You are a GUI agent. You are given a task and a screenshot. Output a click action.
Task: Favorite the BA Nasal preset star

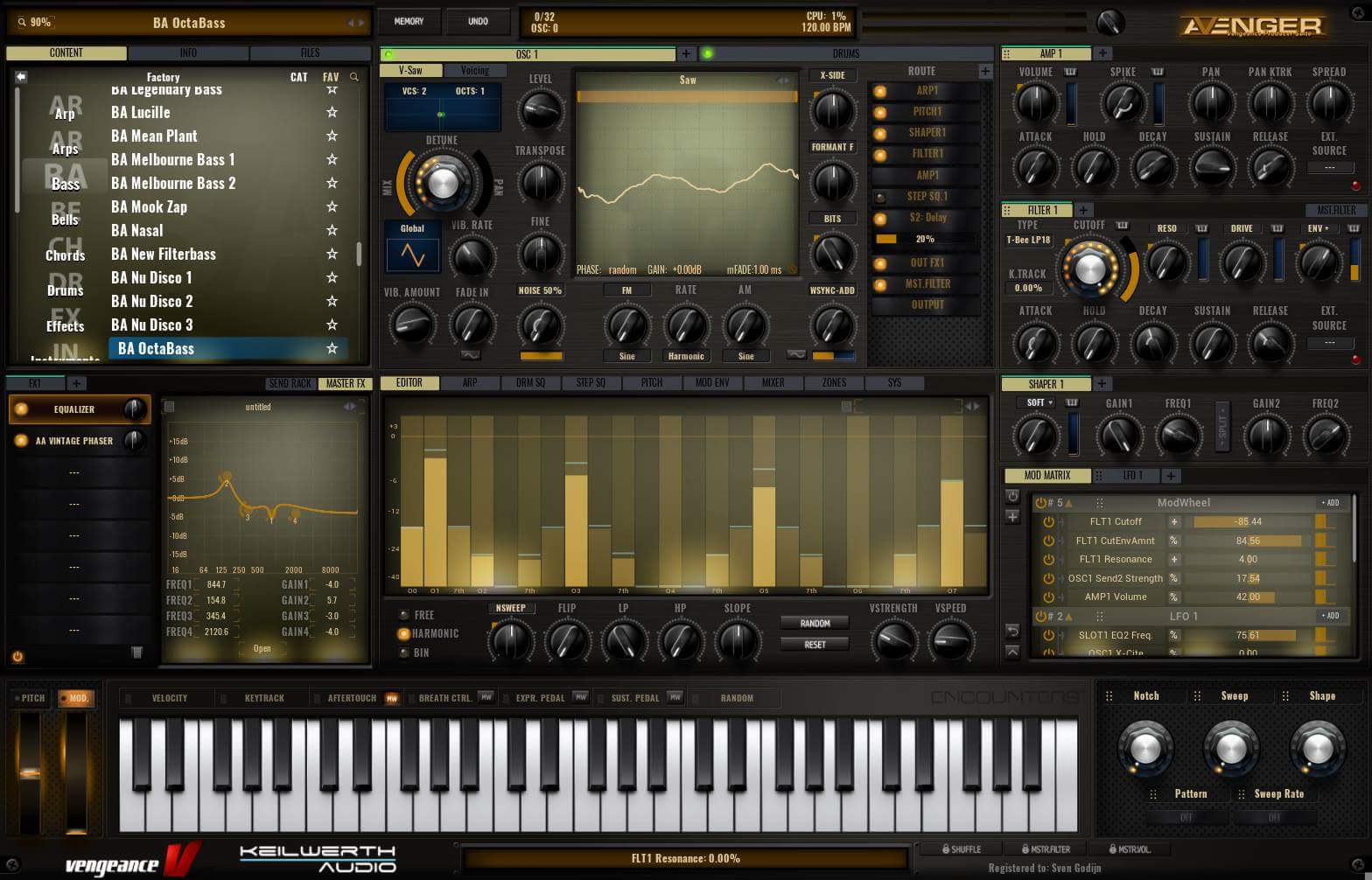click(332, 230)
